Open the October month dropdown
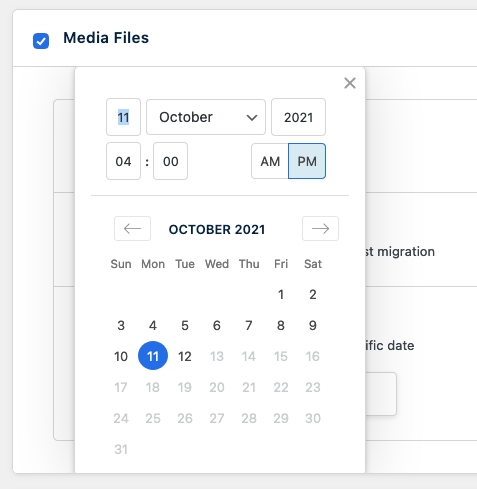477x489 pixels. (x=206, y=117)
